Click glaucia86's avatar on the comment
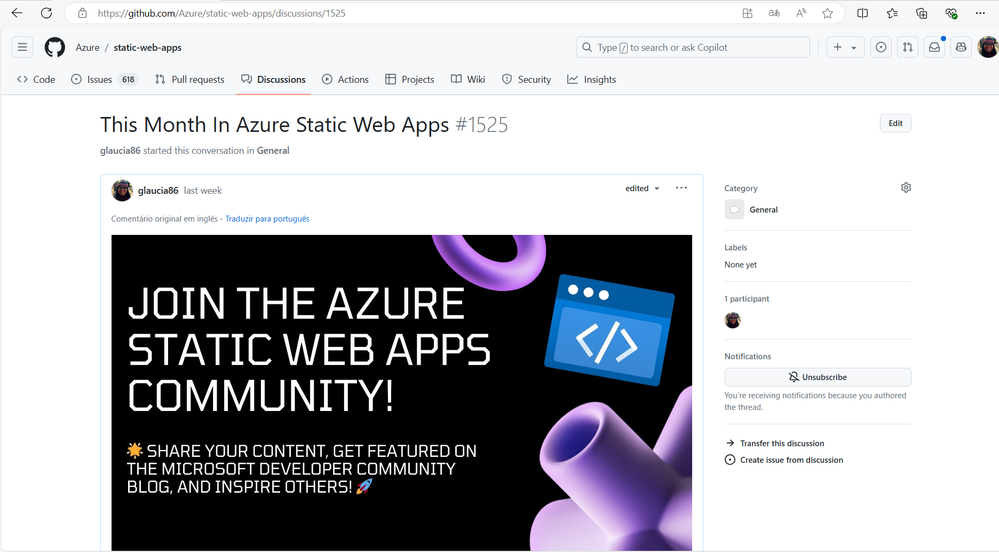This screenshot has width=999, height=552. tap(122, 191)
